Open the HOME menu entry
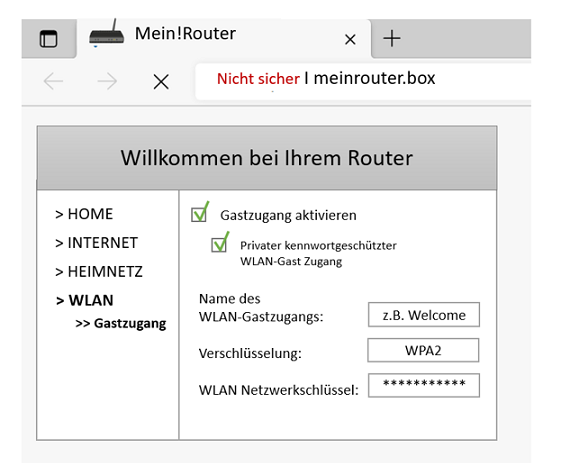Screen dimensions: 566x463 84,214
